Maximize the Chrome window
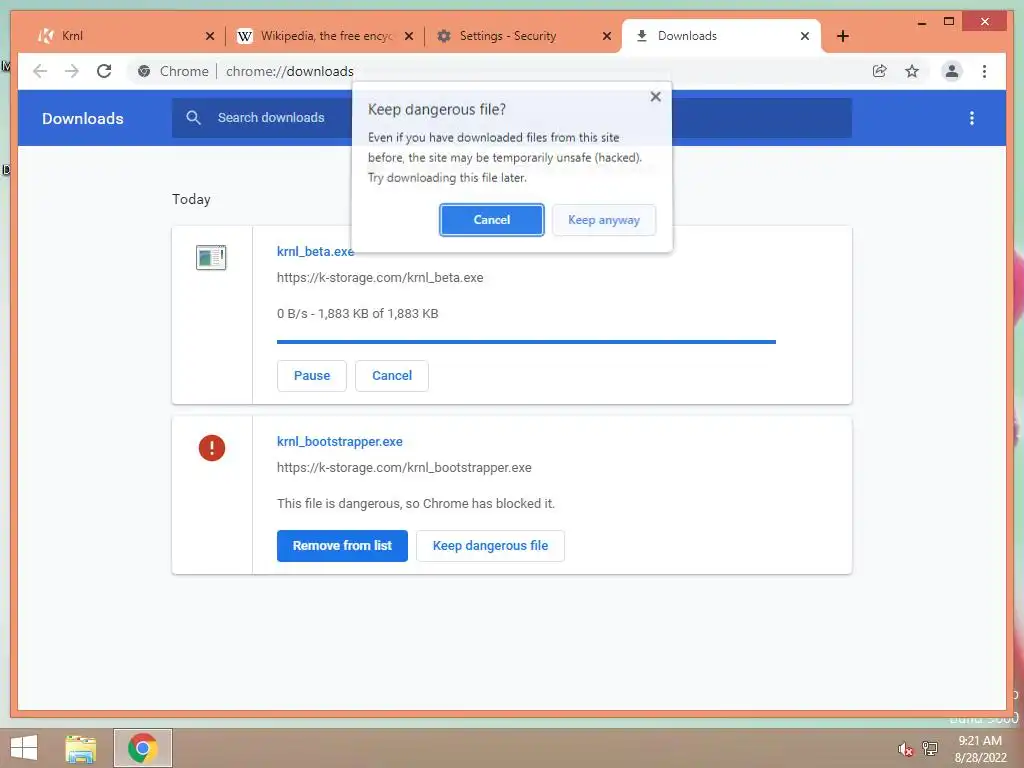 [949, 22]
